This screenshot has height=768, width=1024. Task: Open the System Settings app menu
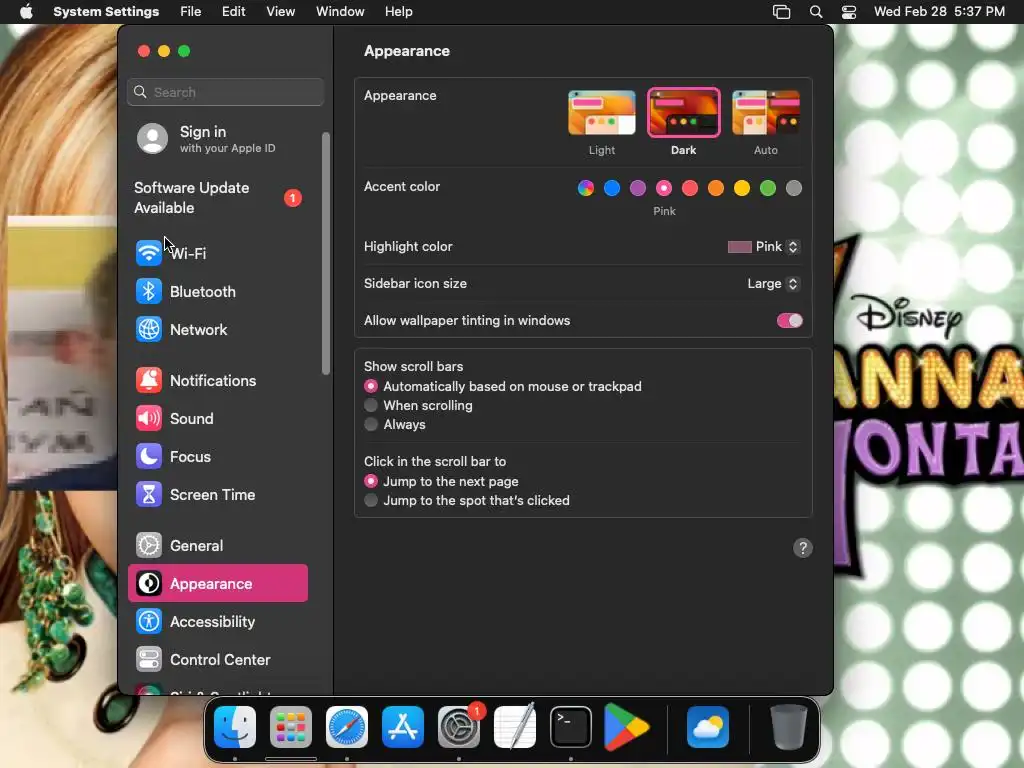point(106,12)
